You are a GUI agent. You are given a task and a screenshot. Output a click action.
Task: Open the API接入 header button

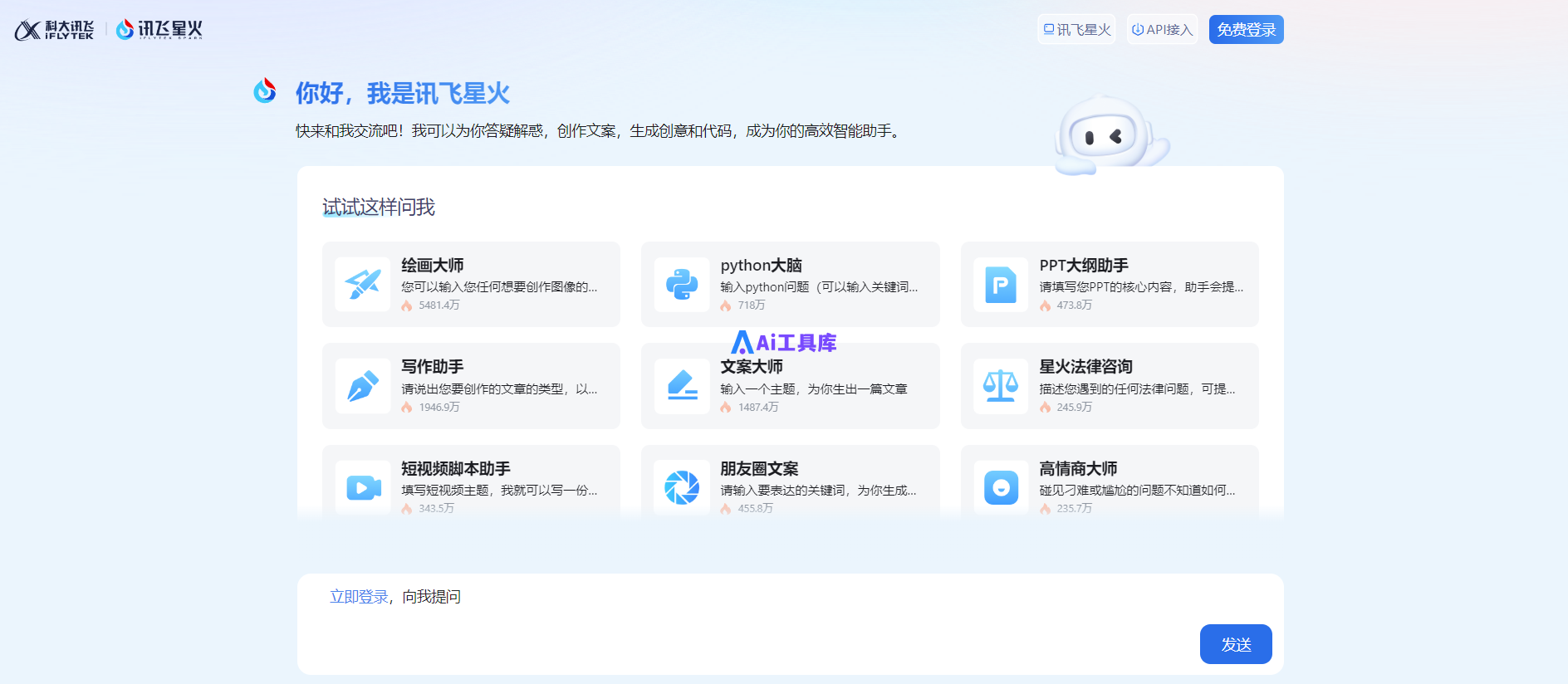coord(1162,30)
